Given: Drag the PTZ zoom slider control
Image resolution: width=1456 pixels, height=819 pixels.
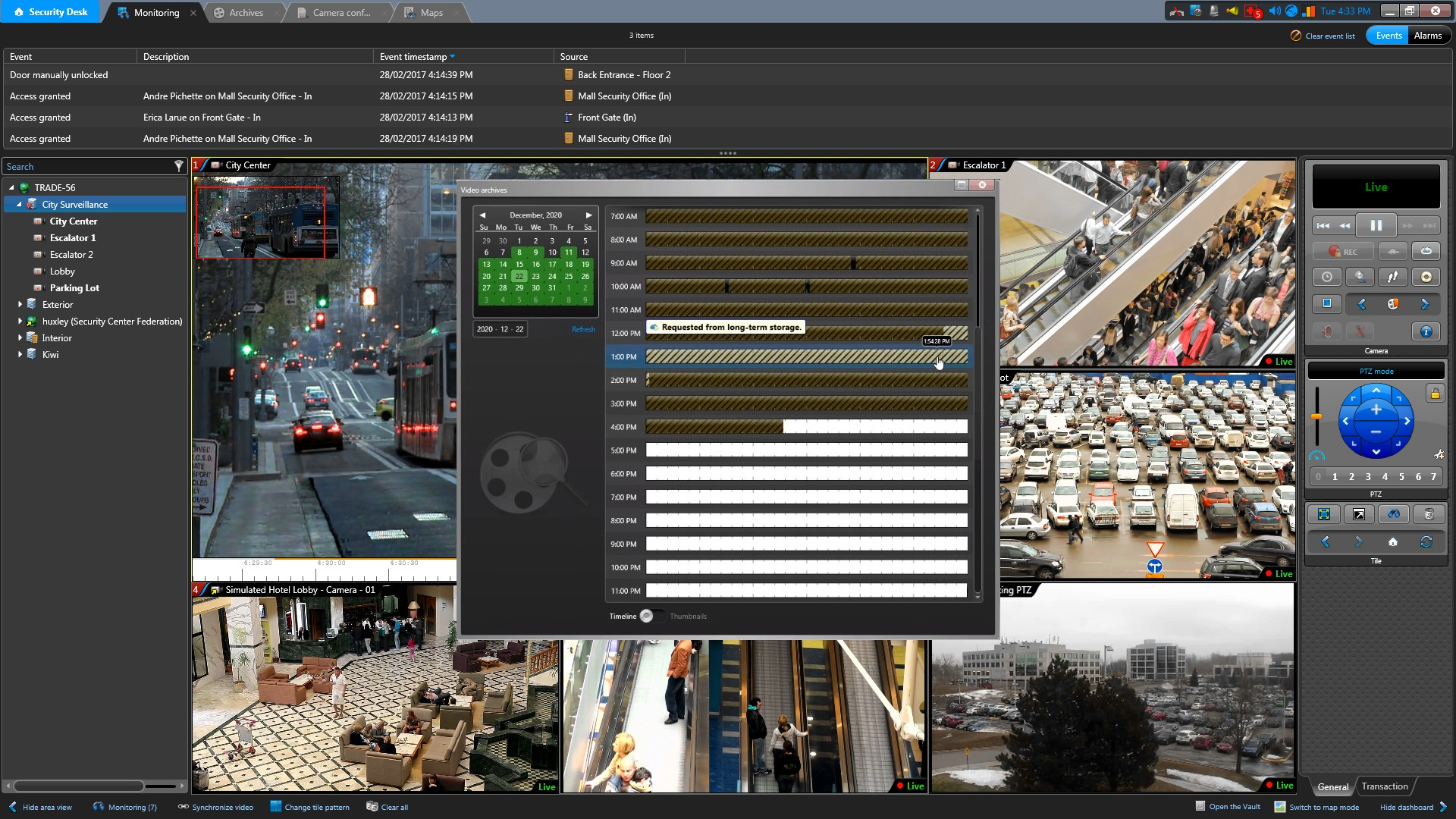Looking at the screenshot, I should 1318,420.
